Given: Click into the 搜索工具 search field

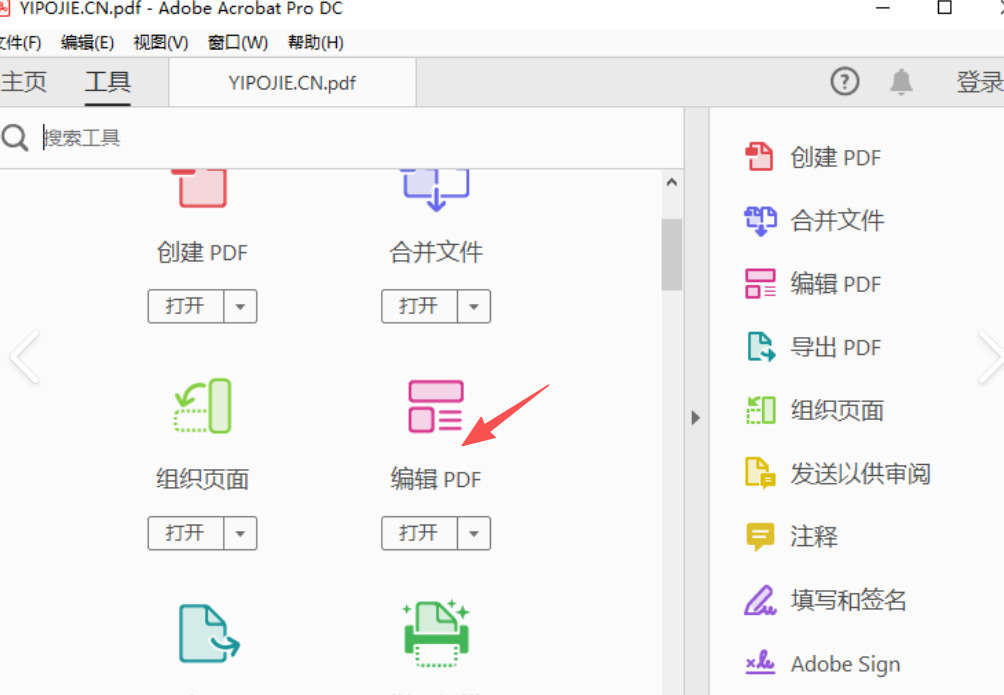Looking at the screenshot, I should coord(359,138).
